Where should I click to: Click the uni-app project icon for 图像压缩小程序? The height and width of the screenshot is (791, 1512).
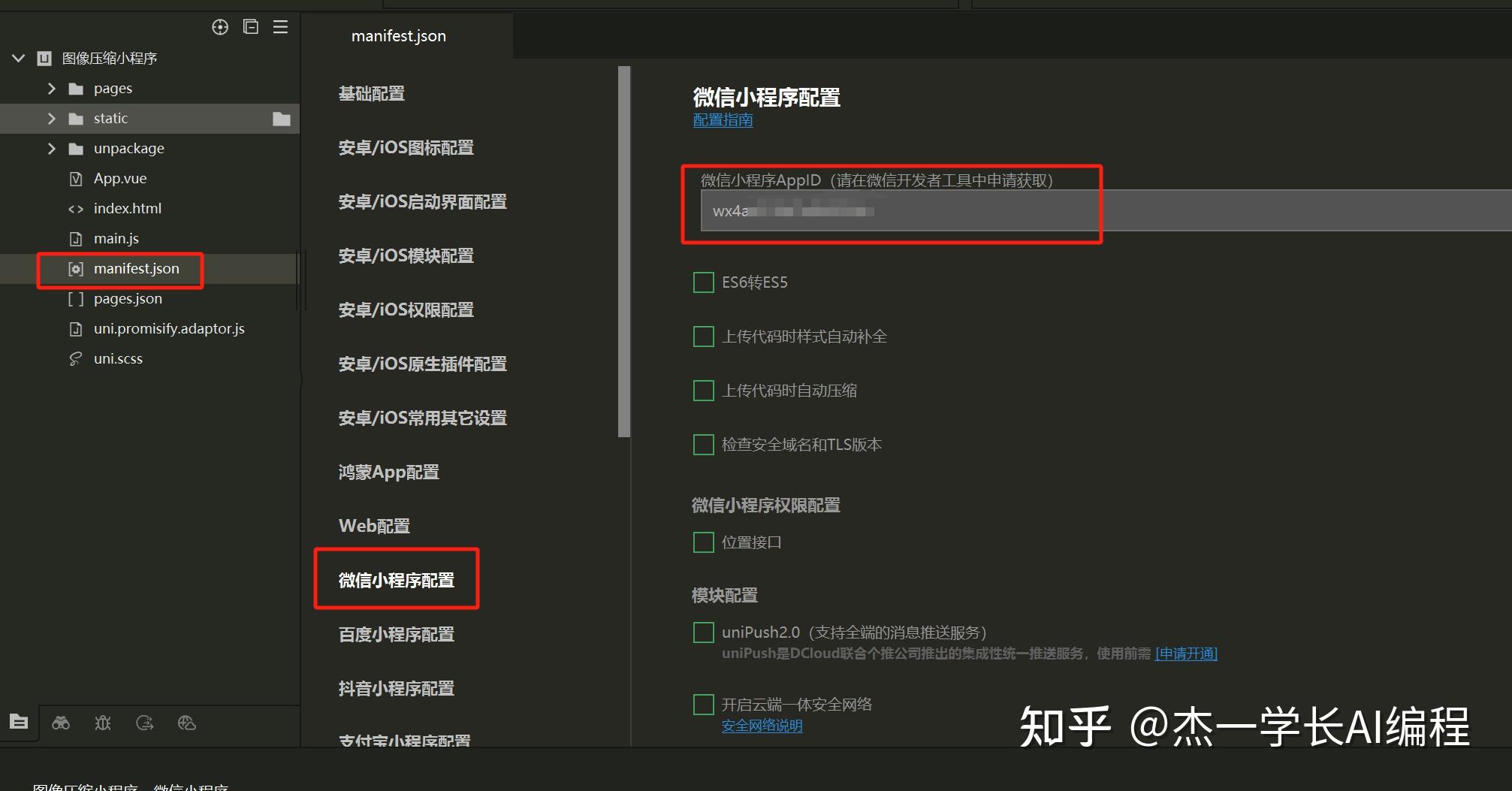[x=45, y=58]
